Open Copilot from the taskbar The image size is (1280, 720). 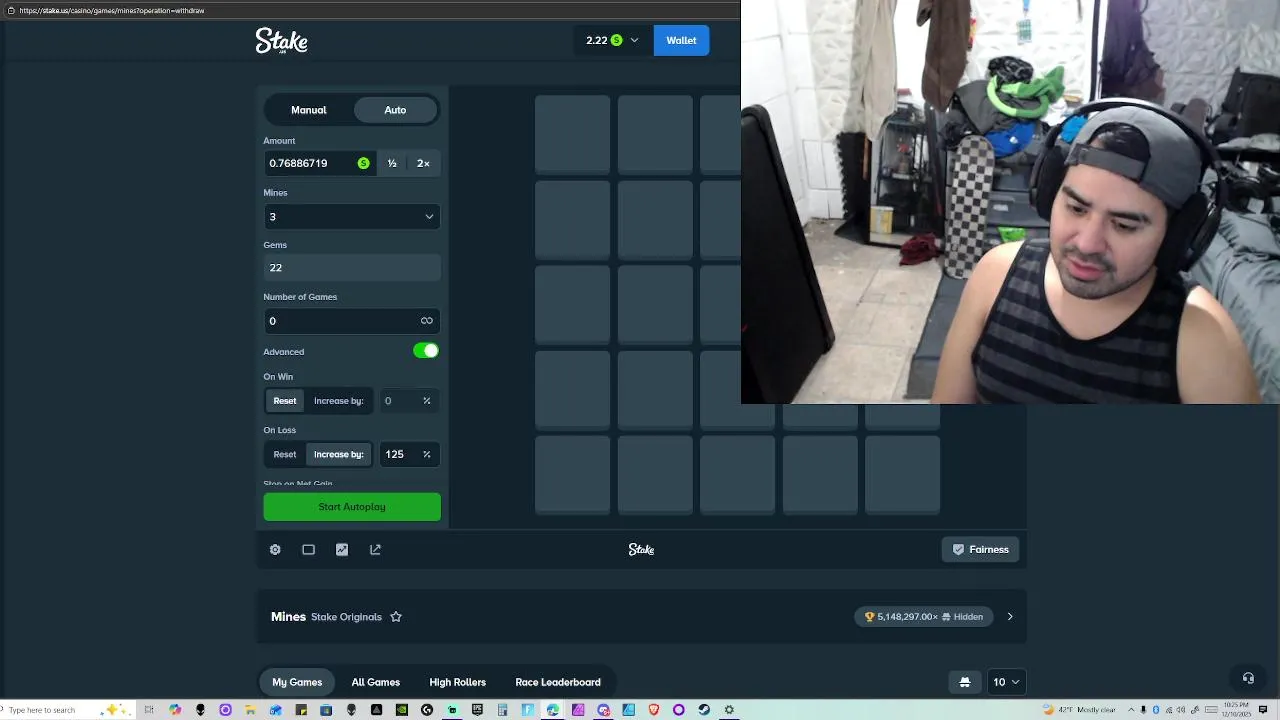(175, 710)
